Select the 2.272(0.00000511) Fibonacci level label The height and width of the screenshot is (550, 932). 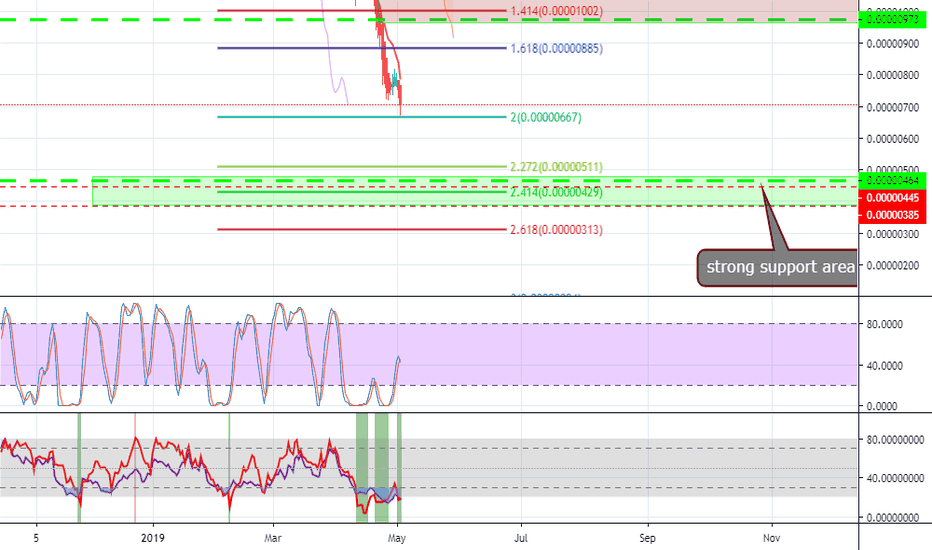pos(556,166)
